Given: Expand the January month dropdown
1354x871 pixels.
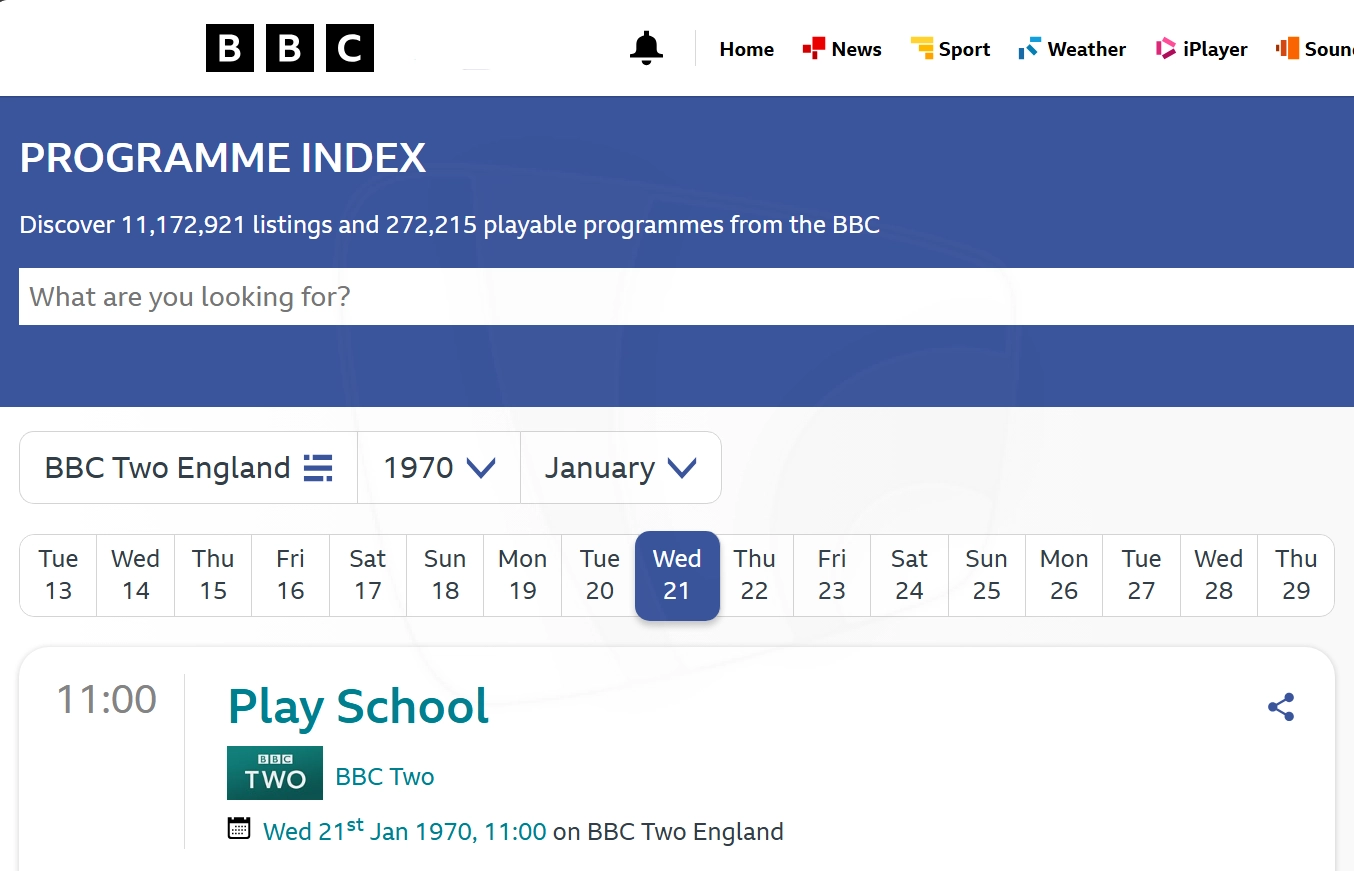Looking at the screenshot, I should 620,468.
